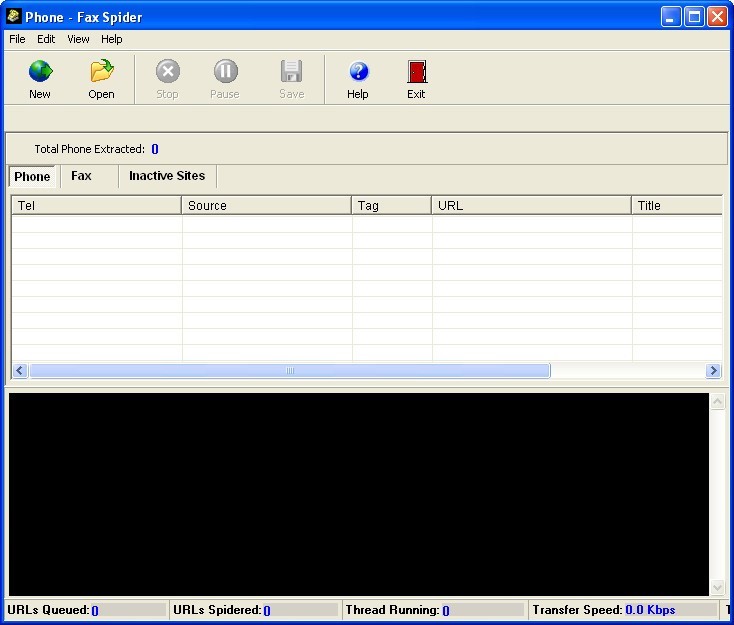Click the URL column header

[531, 205]
